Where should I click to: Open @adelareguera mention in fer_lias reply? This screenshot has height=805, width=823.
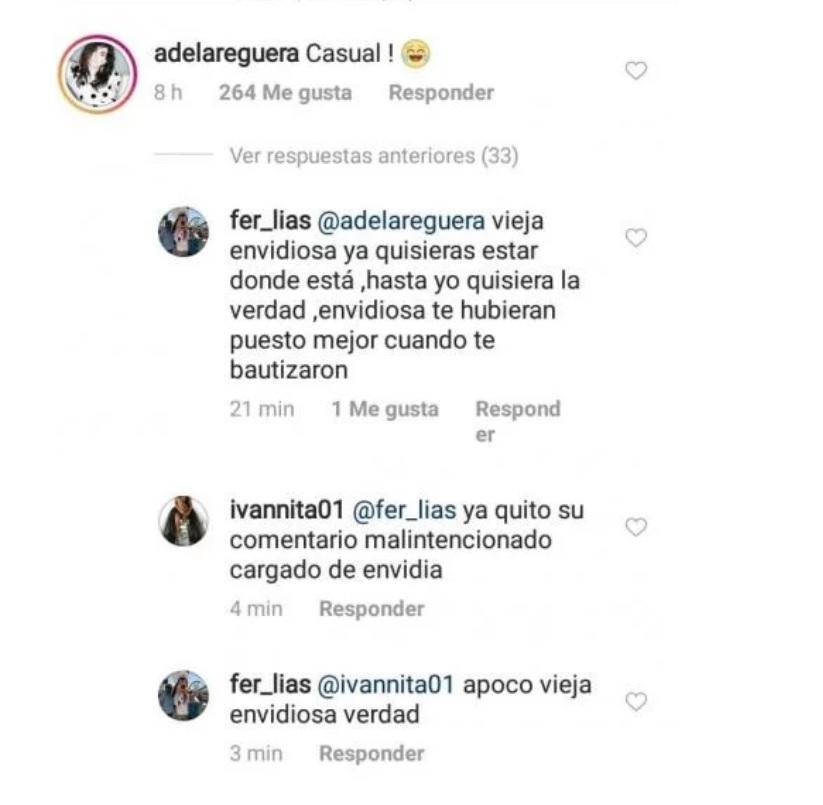[401, 221]
